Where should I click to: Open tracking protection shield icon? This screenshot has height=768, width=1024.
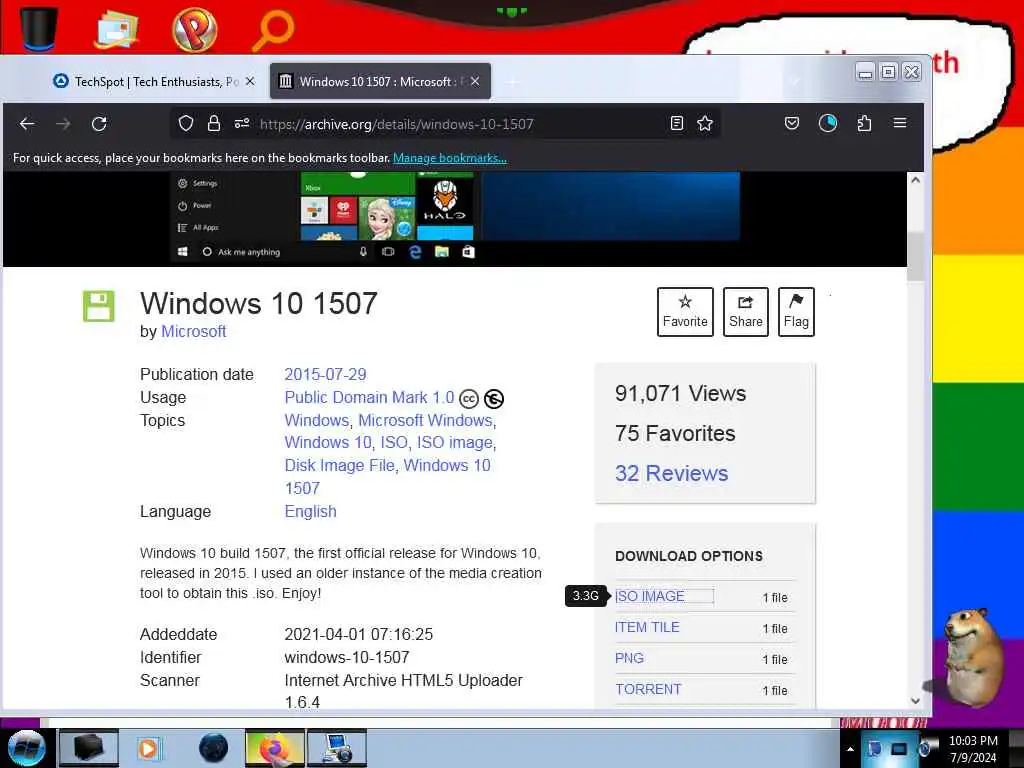coord(185,123)
